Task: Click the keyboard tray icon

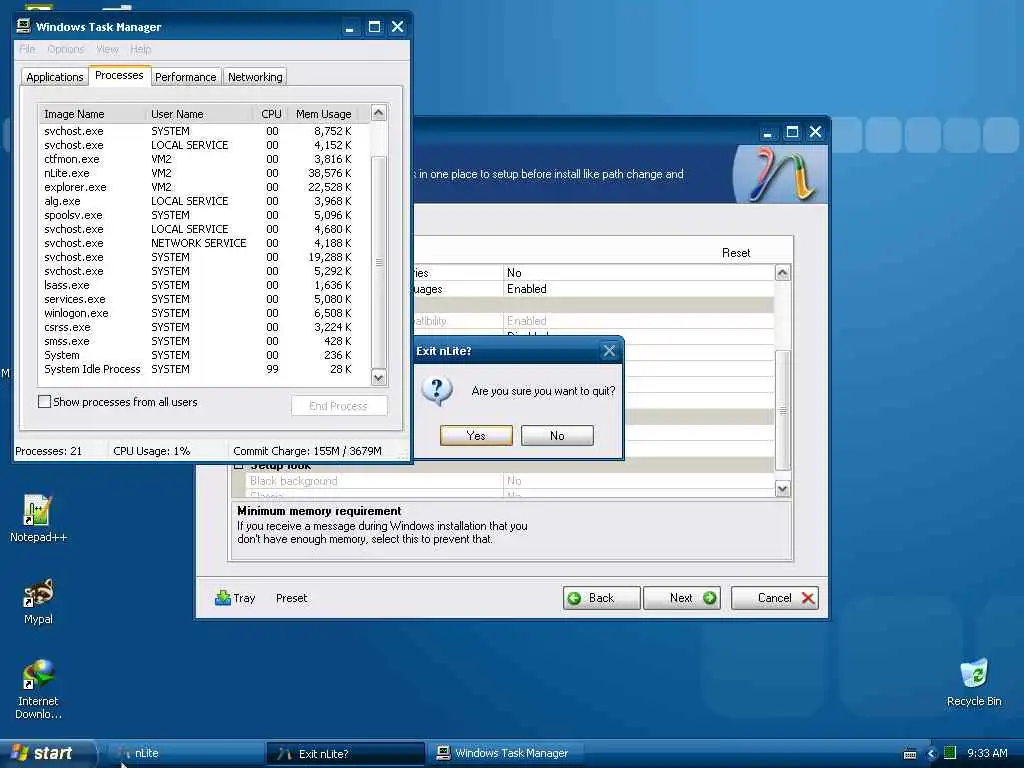Action: coord(910,754)
